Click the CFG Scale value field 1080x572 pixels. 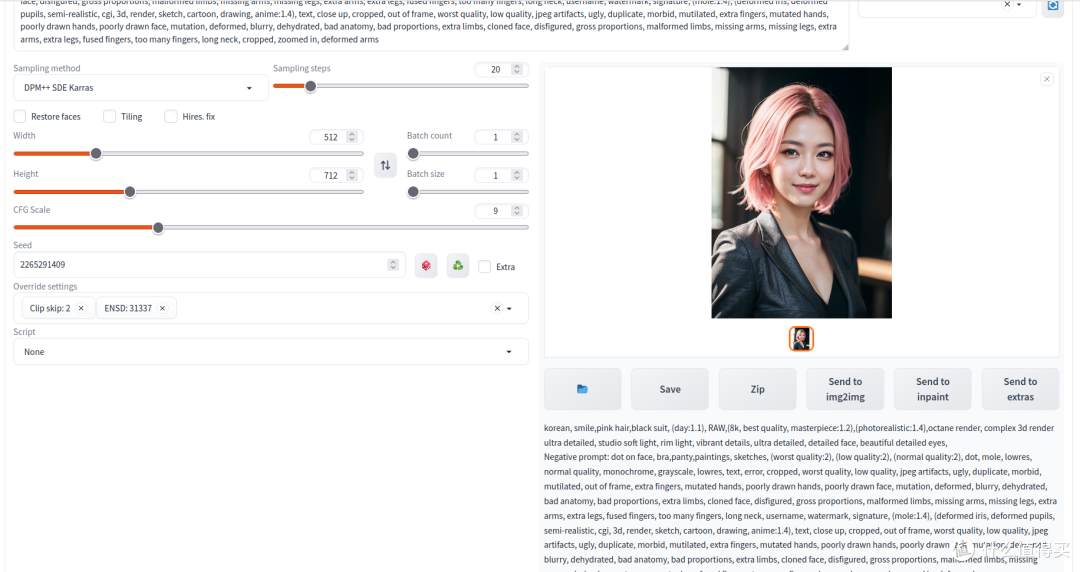click(501, 211)
